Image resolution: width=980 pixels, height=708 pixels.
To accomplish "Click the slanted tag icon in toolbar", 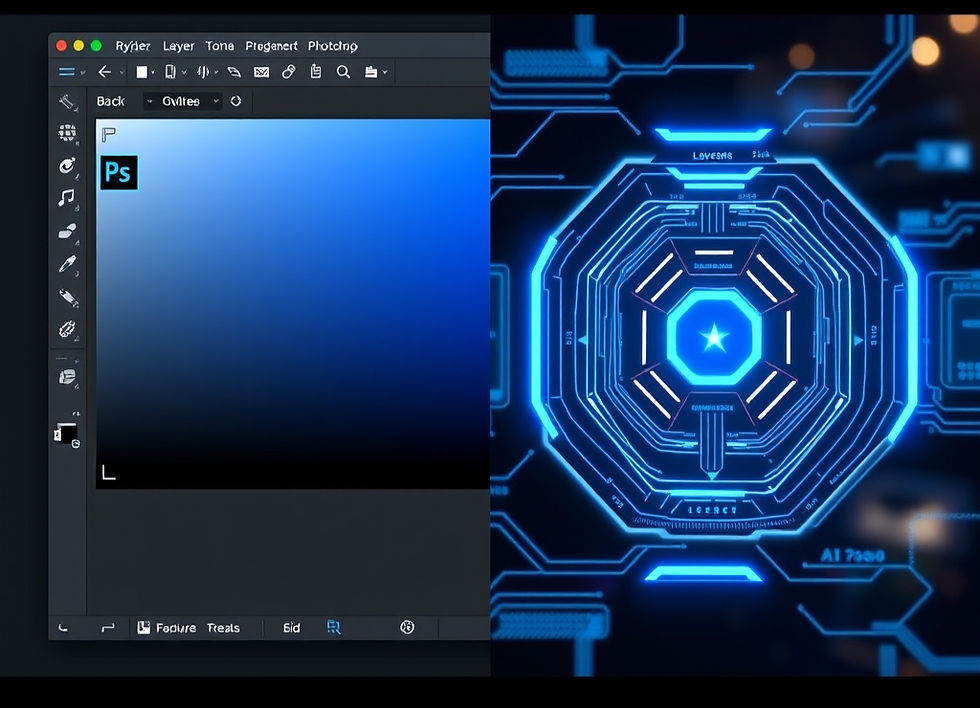I will (234, 72).
